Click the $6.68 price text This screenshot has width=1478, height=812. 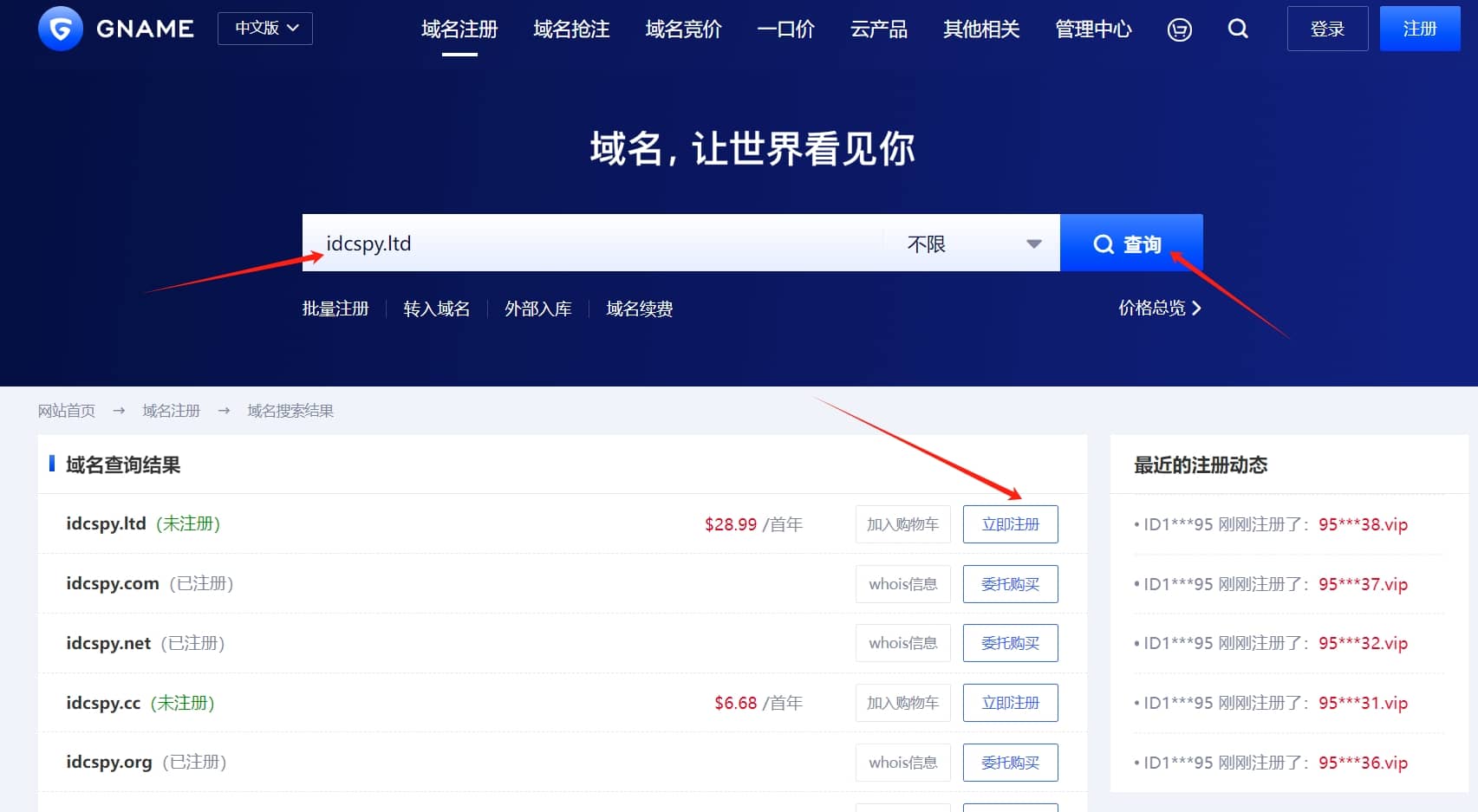click(x=736, y=703)
